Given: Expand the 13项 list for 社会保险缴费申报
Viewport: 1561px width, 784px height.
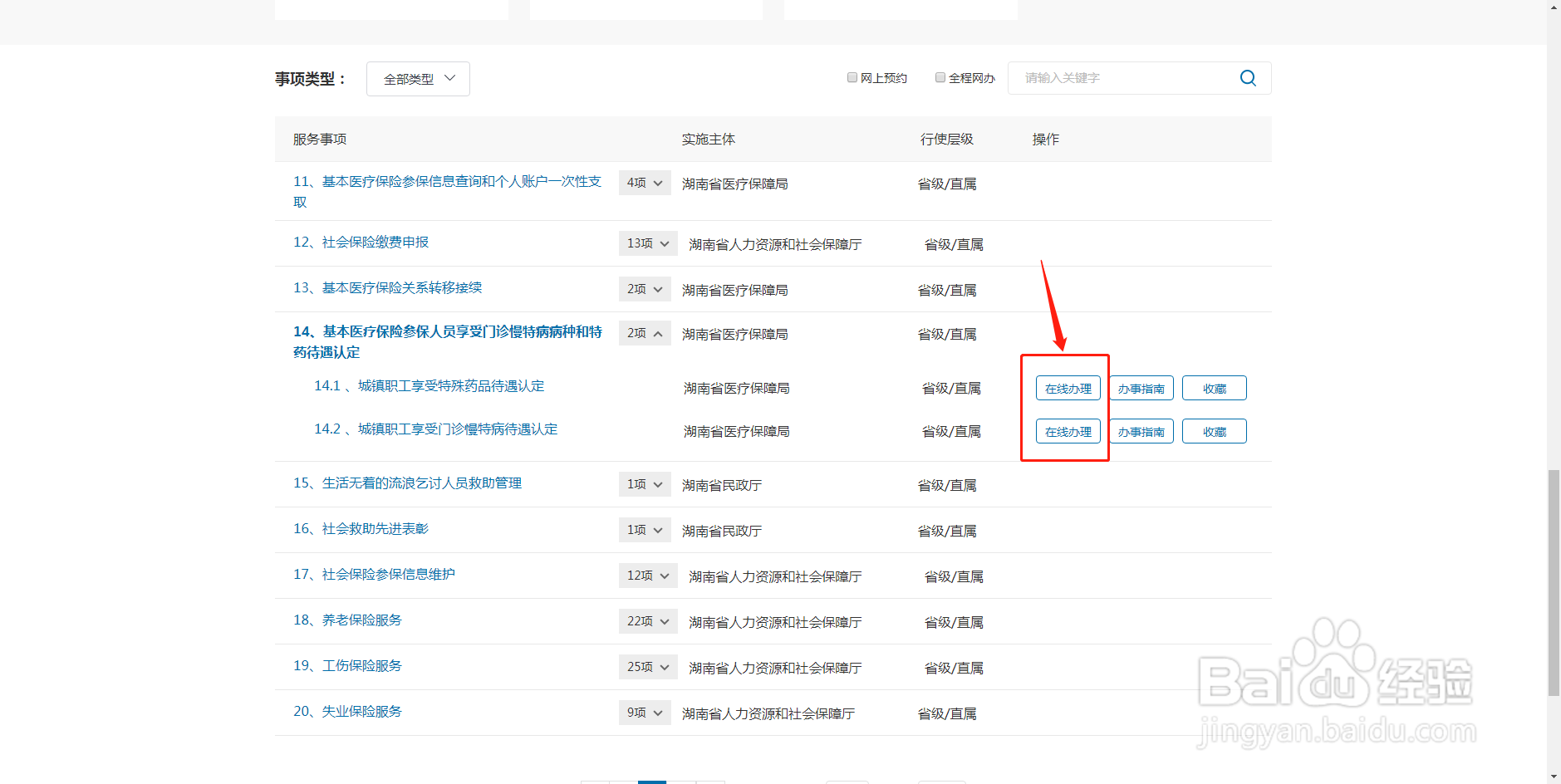Looking at the screenshot, I should [647, 243].
